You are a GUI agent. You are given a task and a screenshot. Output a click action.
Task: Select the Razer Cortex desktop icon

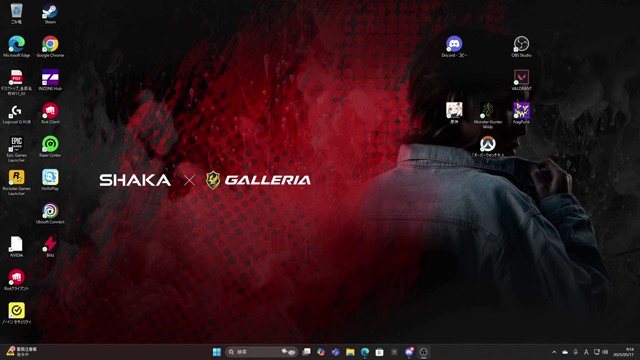(x=50, y=147)
